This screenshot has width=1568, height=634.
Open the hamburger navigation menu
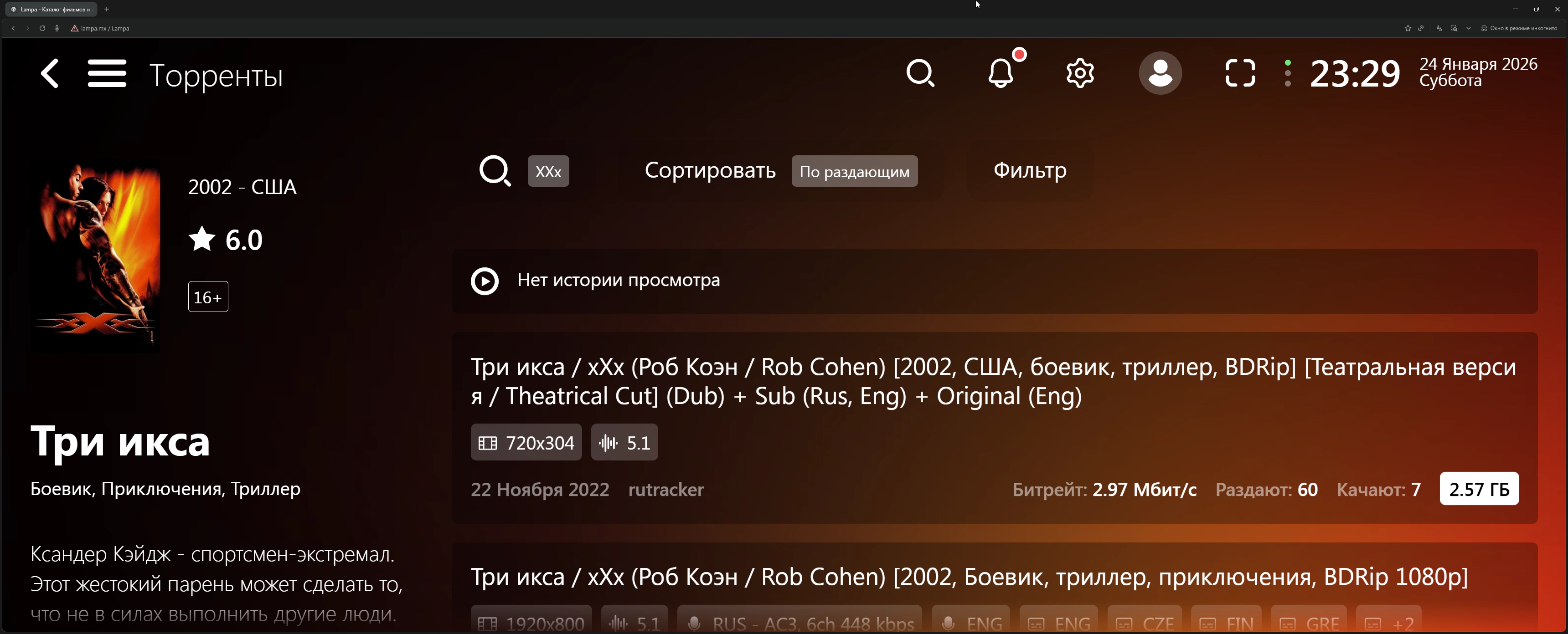point(107,73)
